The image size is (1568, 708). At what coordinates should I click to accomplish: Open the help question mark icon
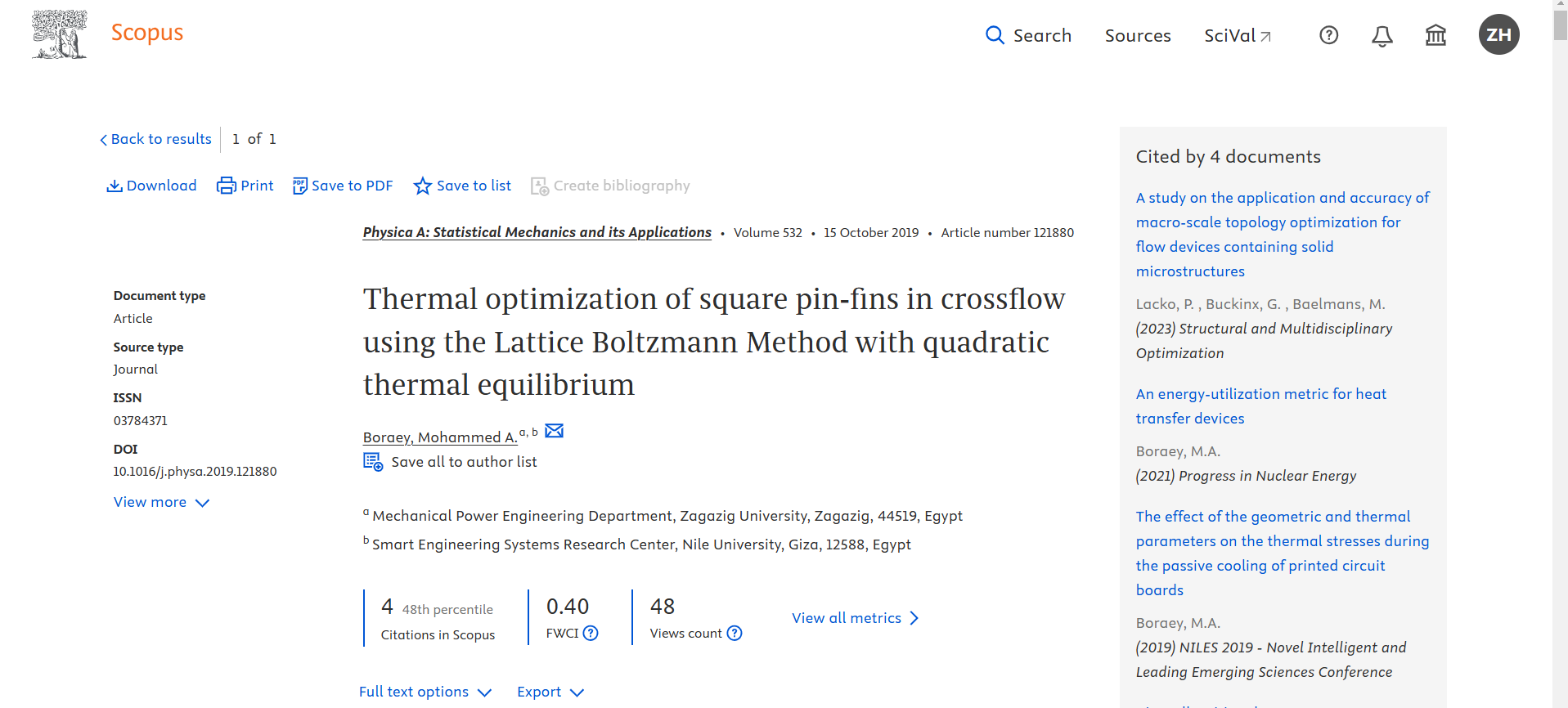click(1329, 35)
